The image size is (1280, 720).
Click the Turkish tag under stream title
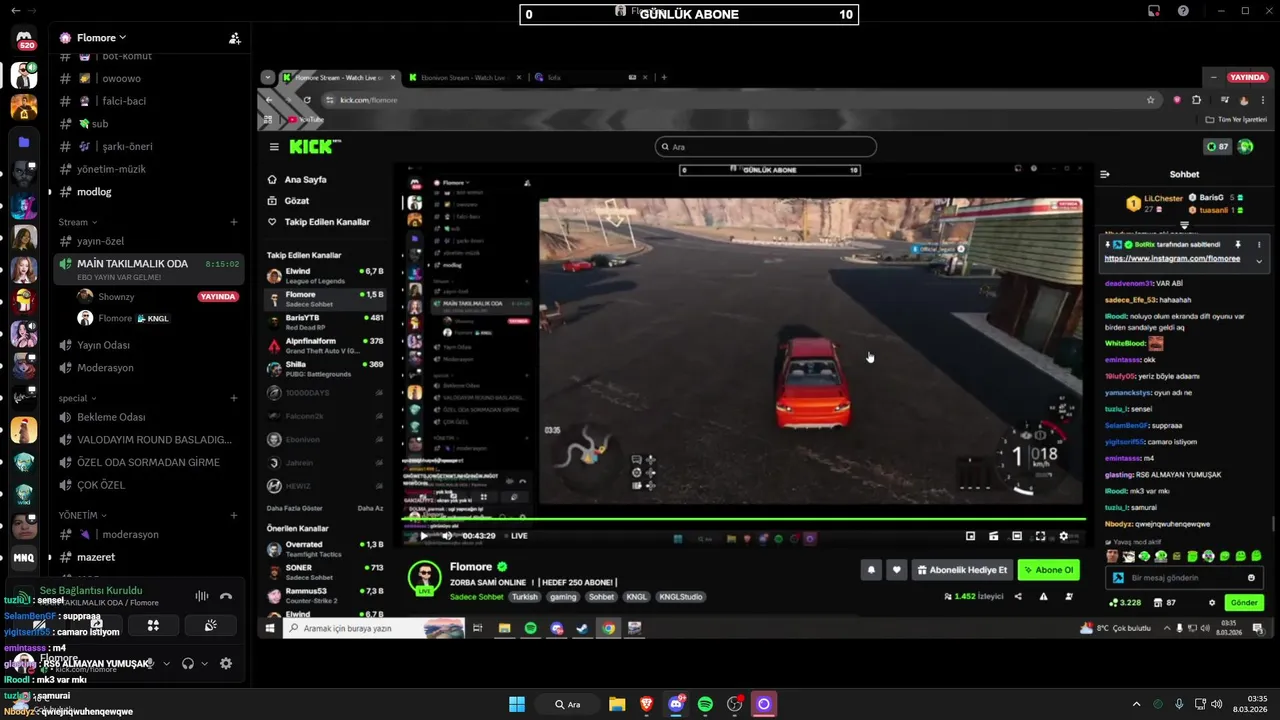[x=525, y=597]
